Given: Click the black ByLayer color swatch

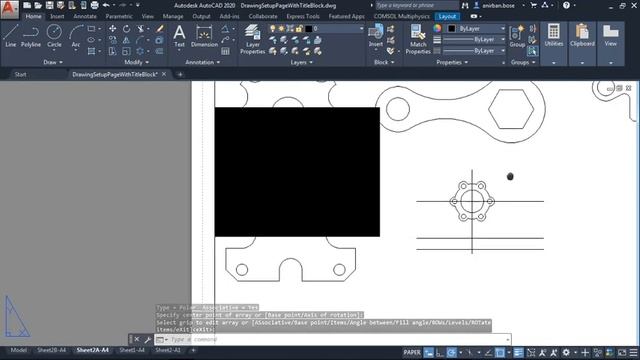Looking at the screenshot, I should [451, 29].
